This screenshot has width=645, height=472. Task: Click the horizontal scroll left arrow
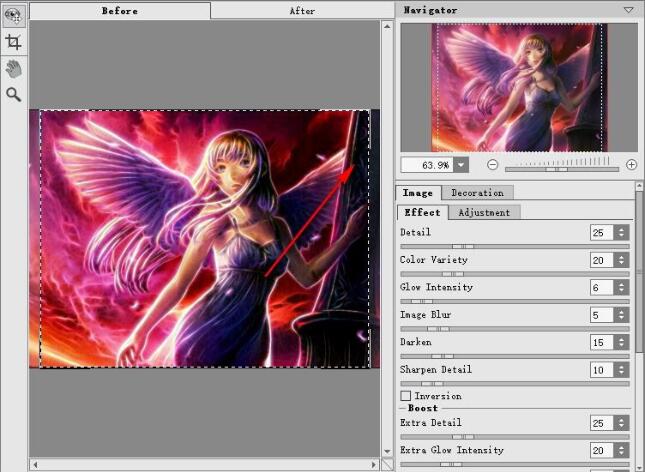pyautogui.click(x=35, y=465)
